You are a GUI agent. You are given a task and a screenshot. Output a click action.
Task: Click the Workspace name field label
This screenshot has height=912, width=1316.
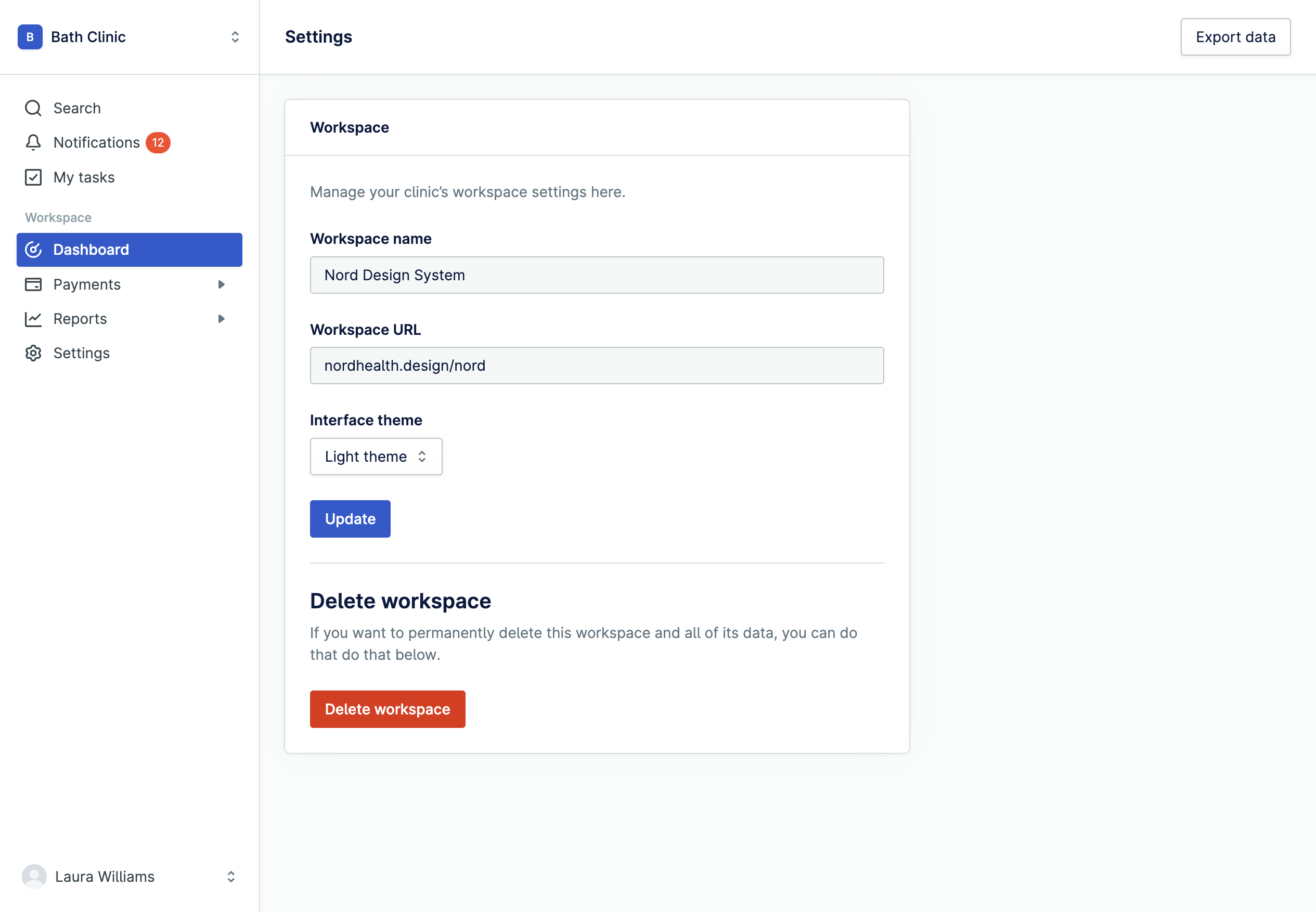coord(370,239)
